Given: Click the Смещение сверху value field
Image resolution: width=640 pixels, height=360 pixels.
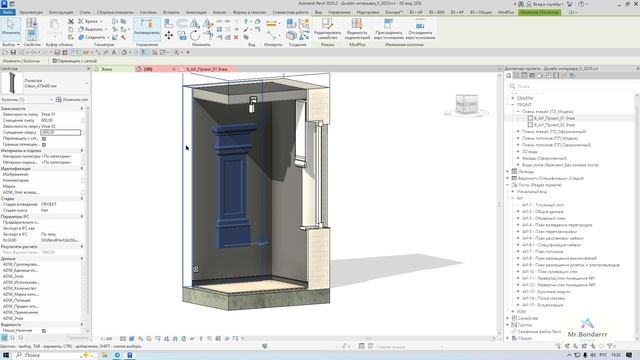Looking at the screenshot, I should click(x=60, y=132).
